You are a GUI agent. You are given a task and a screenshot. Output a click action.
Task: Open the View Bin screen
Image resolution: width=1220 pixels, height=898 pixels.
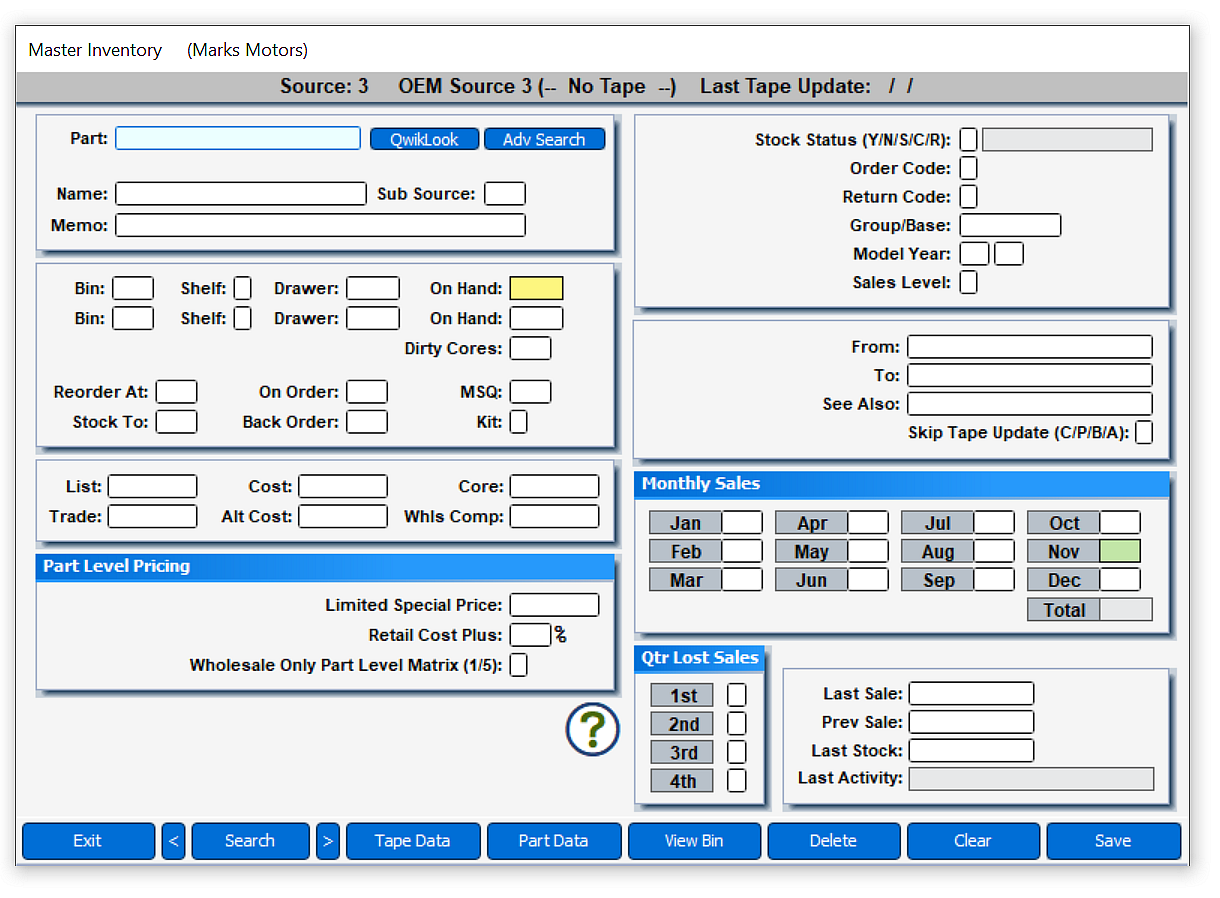click(x=693, y=841)
